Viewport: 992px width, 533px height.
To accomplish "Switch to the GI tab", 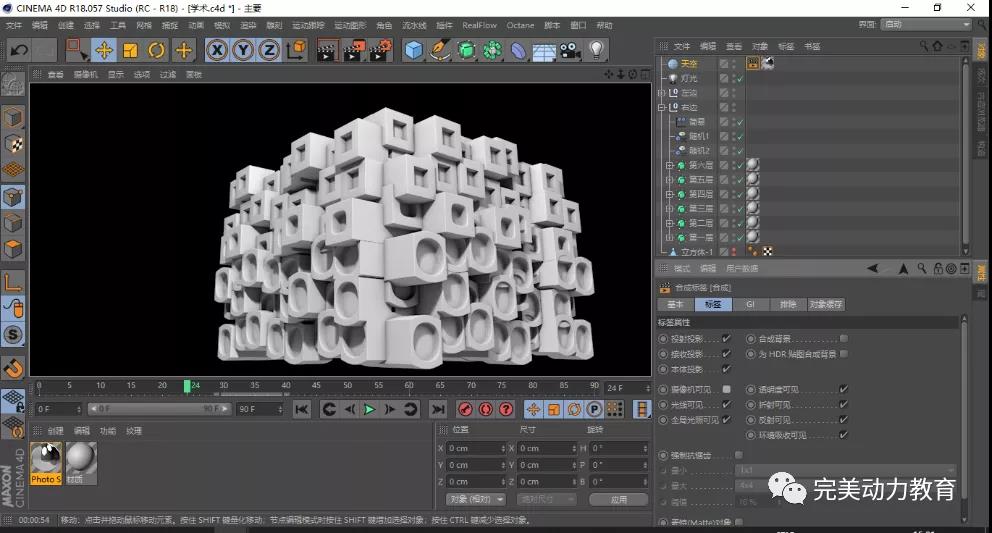I will coord(750,304).
